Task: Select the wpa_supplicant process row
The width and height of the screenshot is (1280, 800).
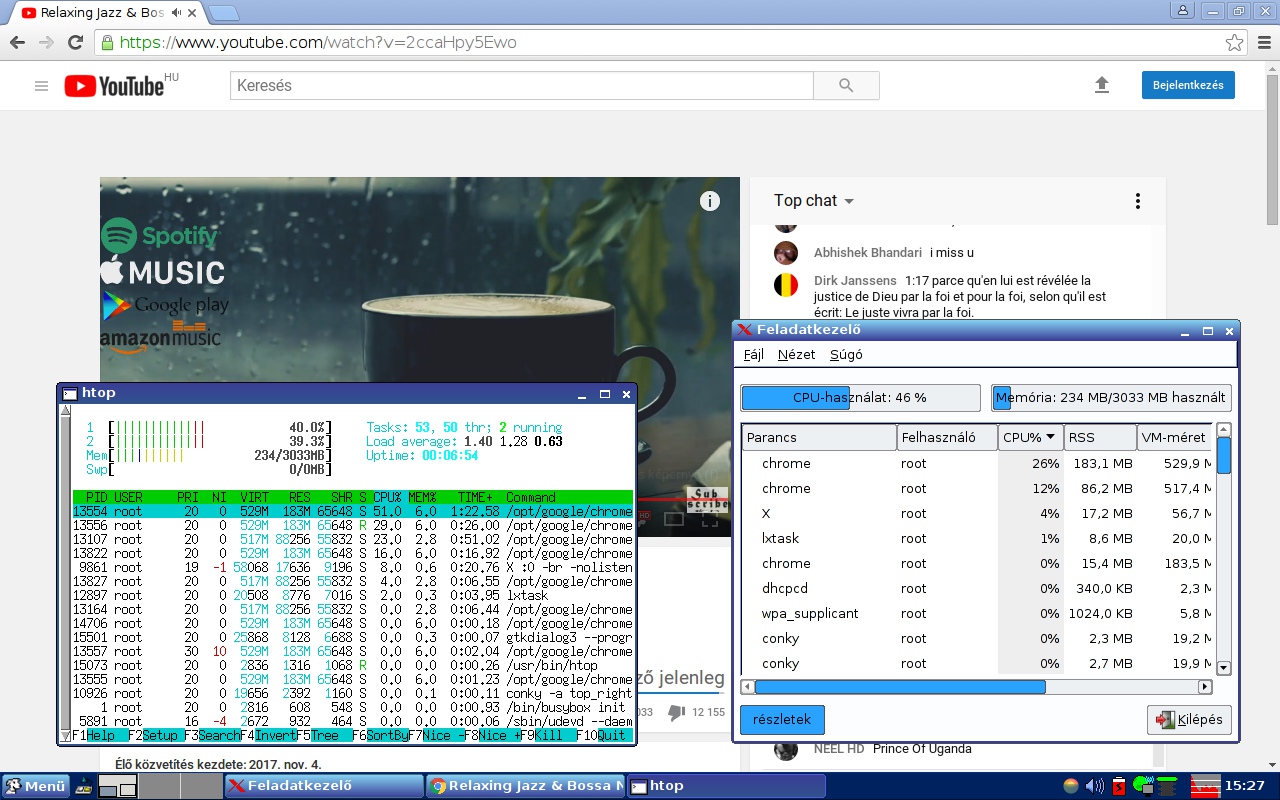Action: (x=978, y=613)
